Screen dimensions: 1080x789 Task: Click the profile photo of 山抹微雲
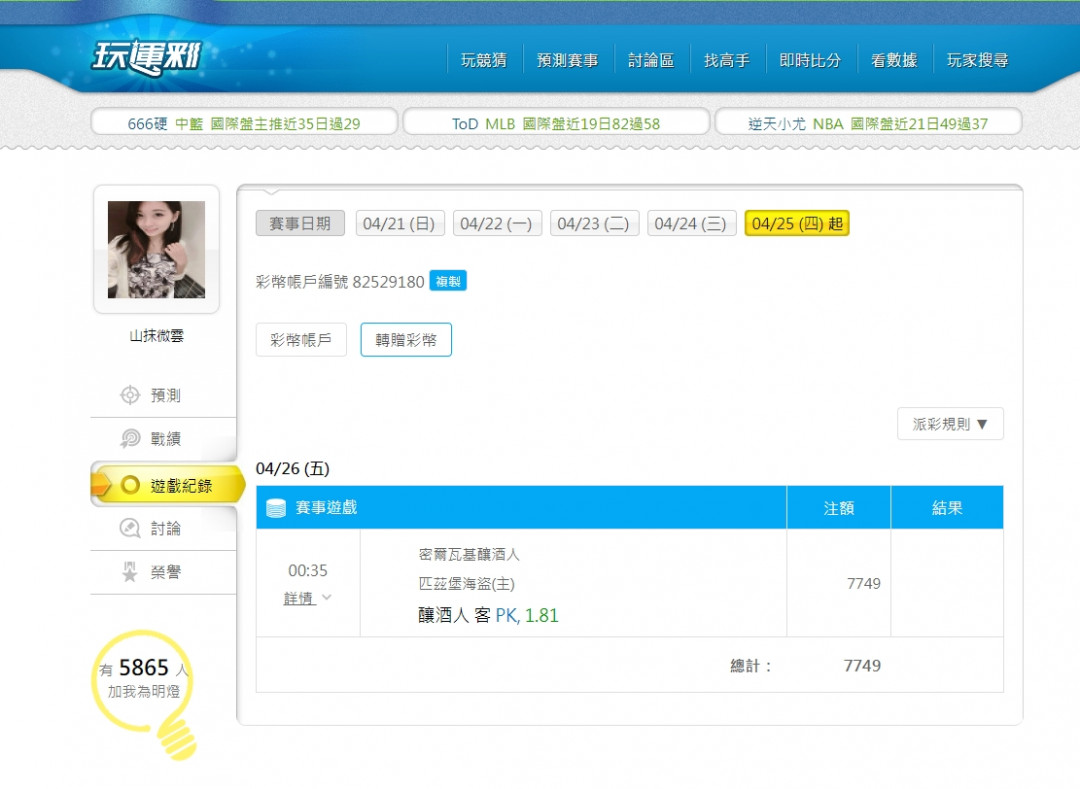pyautogui.click(x=156, y=249)
